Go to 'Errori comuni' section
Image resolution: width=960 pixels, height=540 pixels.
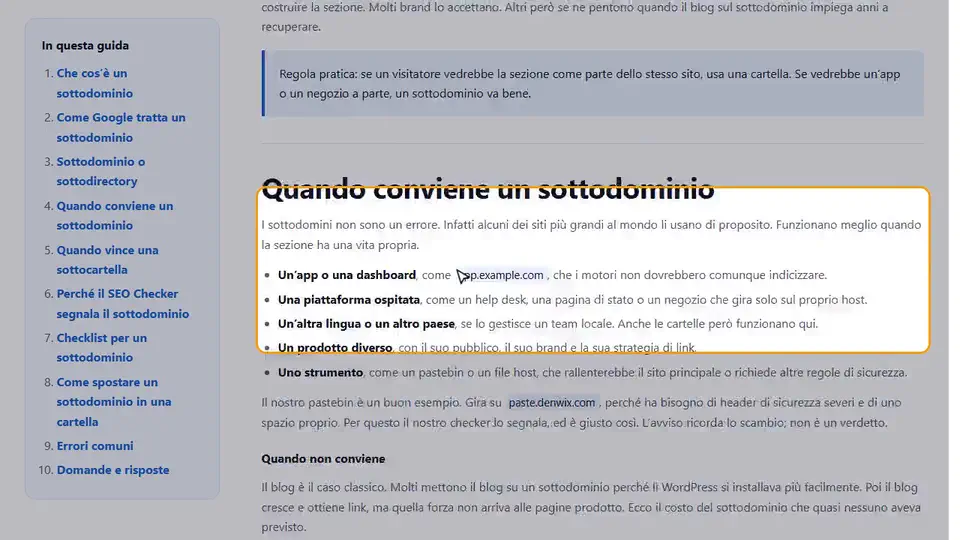pos(95,446)
